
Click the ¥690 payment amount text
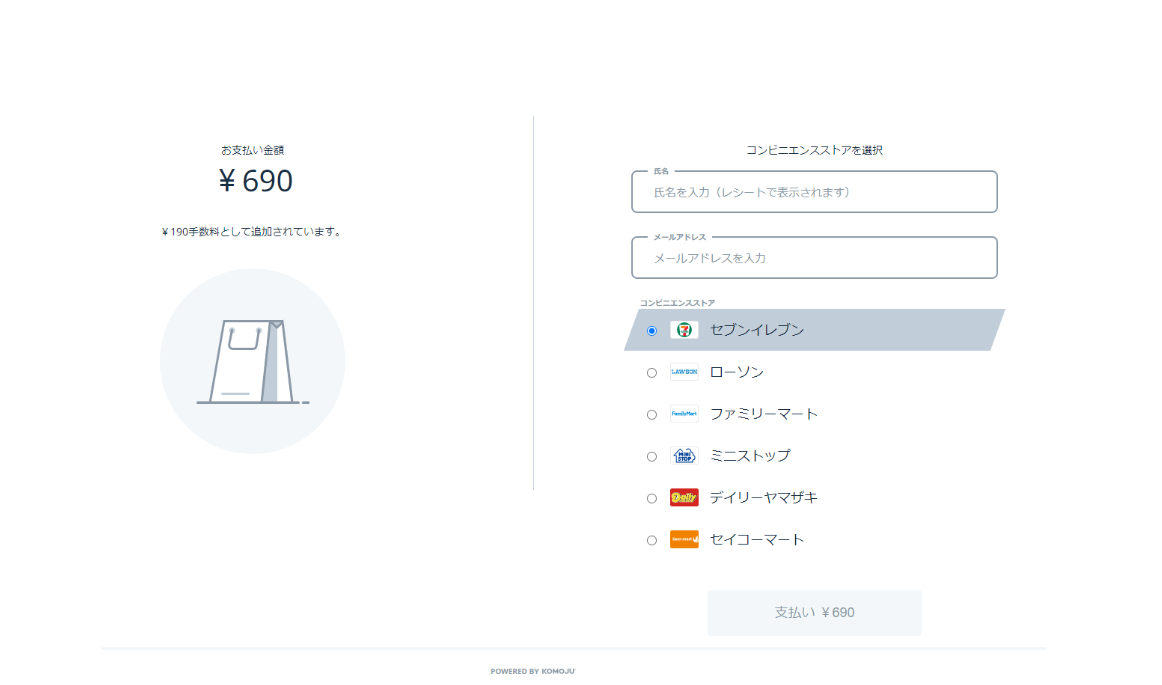click(256, 181)
